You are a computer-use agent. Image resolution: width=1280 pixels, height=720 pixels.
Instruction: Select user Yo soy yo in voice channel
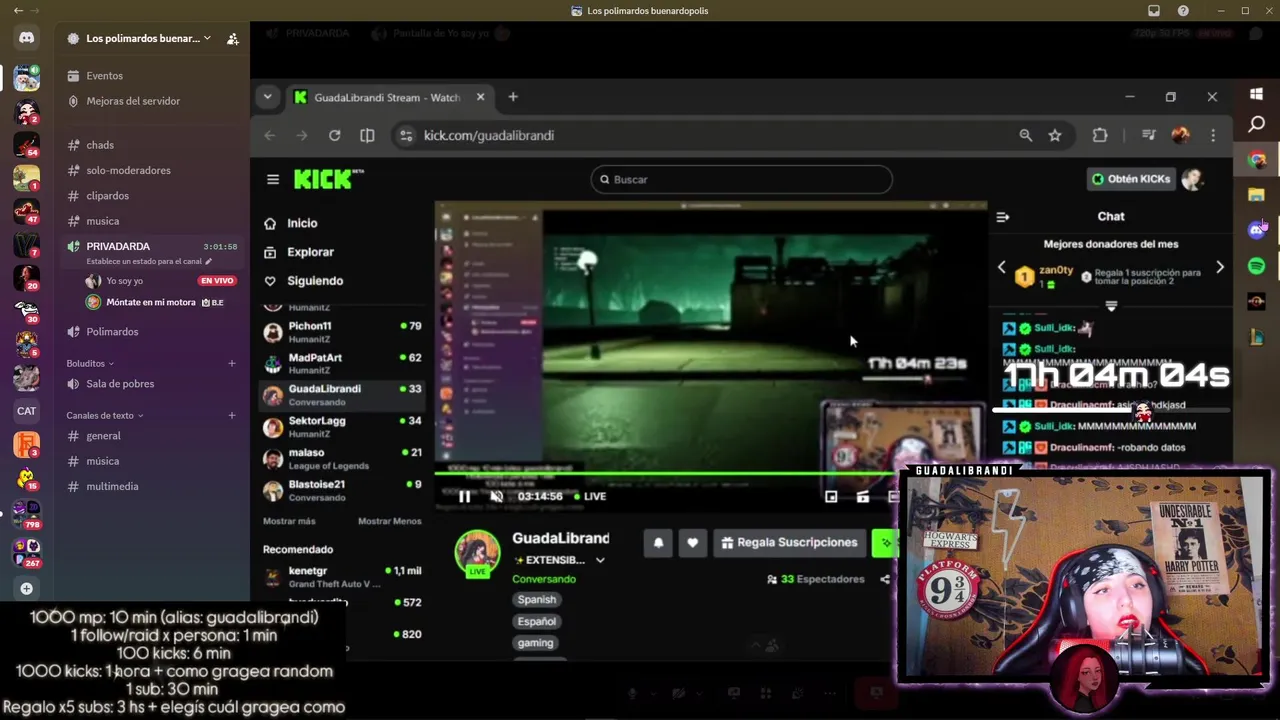pyautogui.click(x=124, y=281)
